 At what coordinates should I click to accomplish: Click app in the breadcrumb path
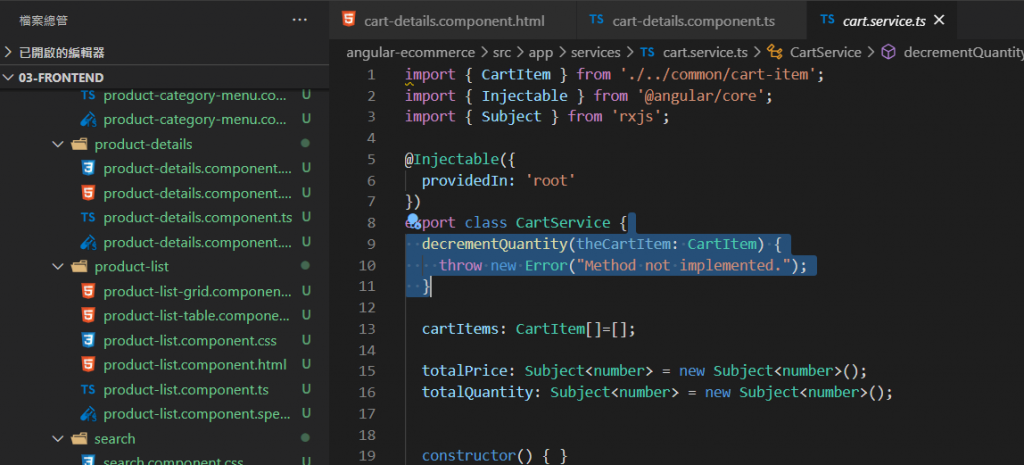tap(541, 52)
